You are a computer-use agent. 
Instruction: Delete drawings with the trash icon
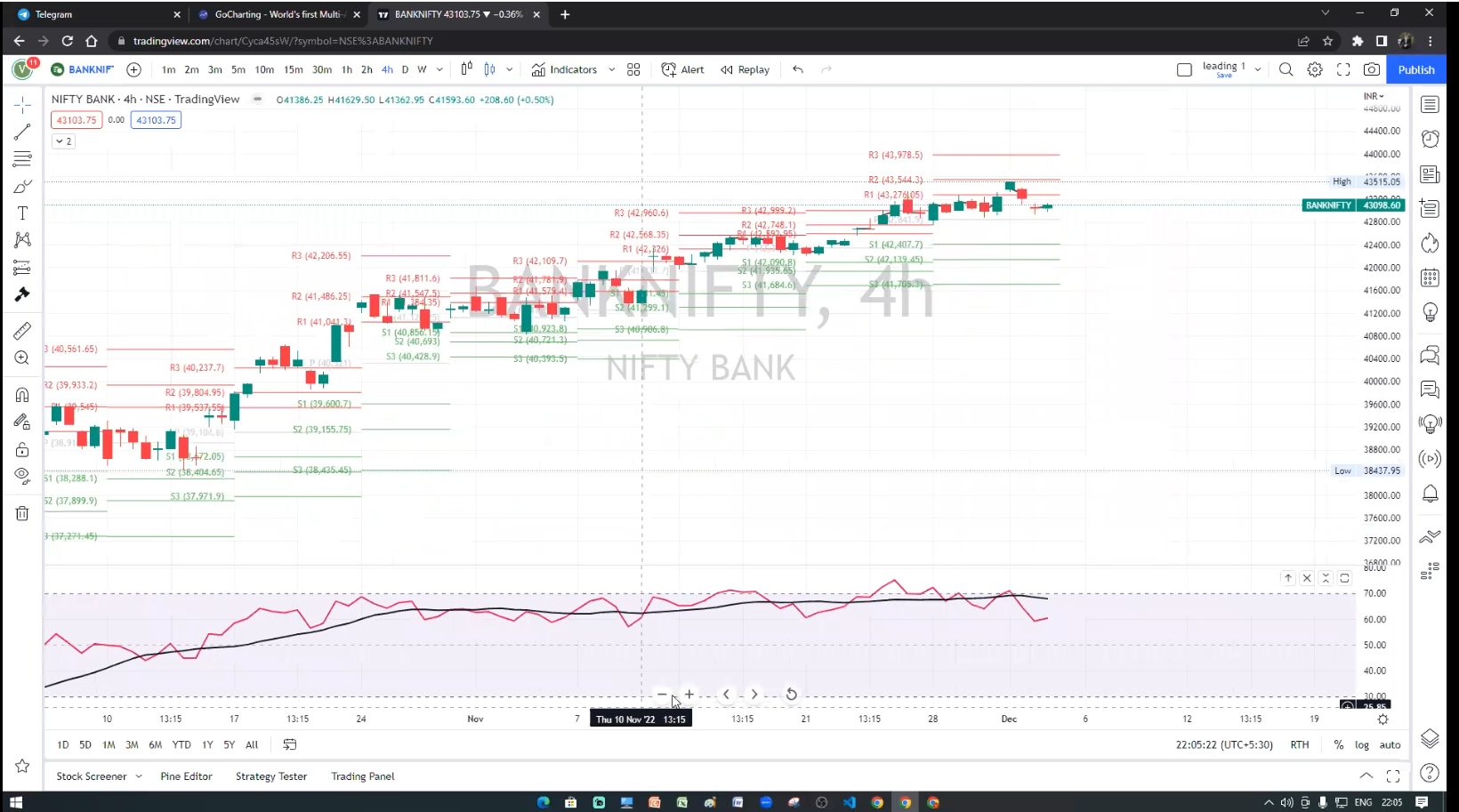(x=22, y=513)
